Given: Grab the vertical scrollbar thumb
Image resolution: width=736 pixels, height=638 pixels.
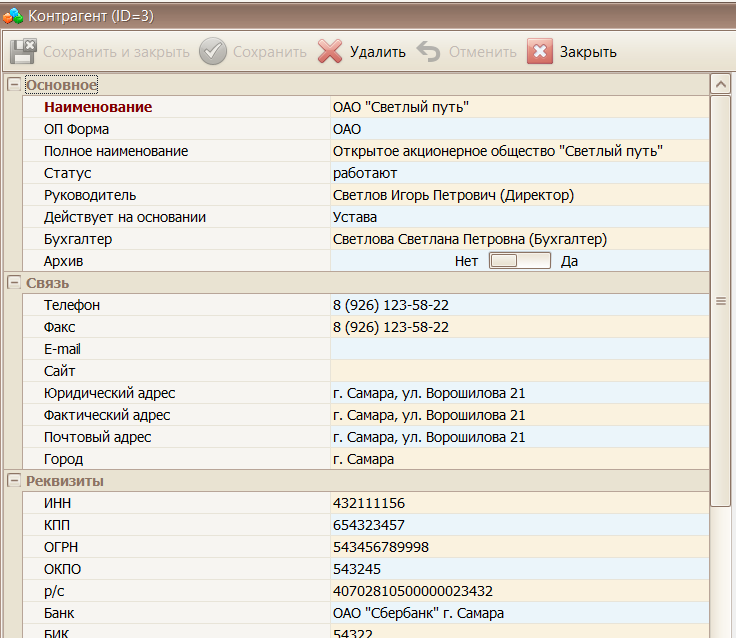Looking at the screenshot, I should tap(720, 300).
